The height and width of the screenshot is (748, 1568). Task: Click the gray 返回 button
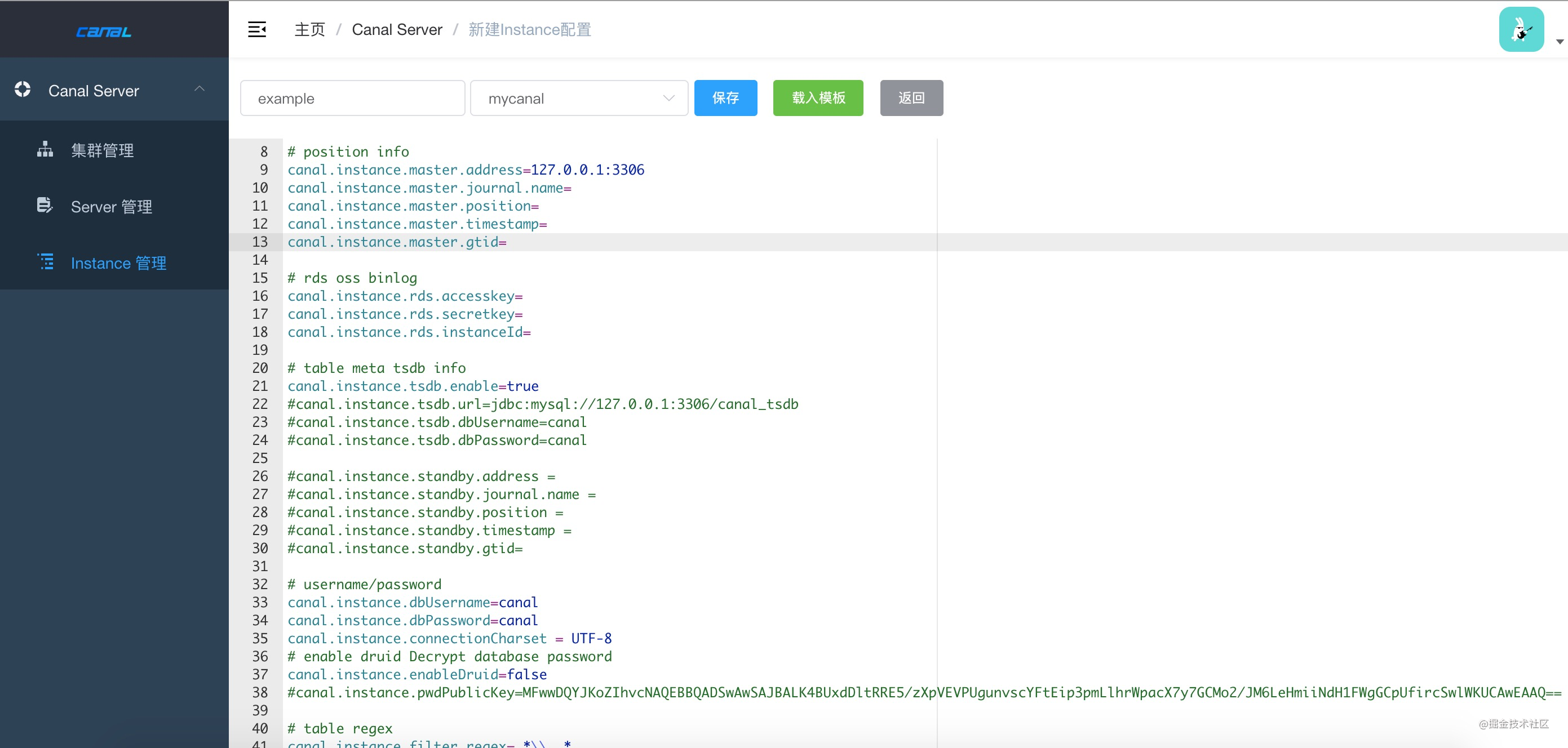click(x=911, y=98)
